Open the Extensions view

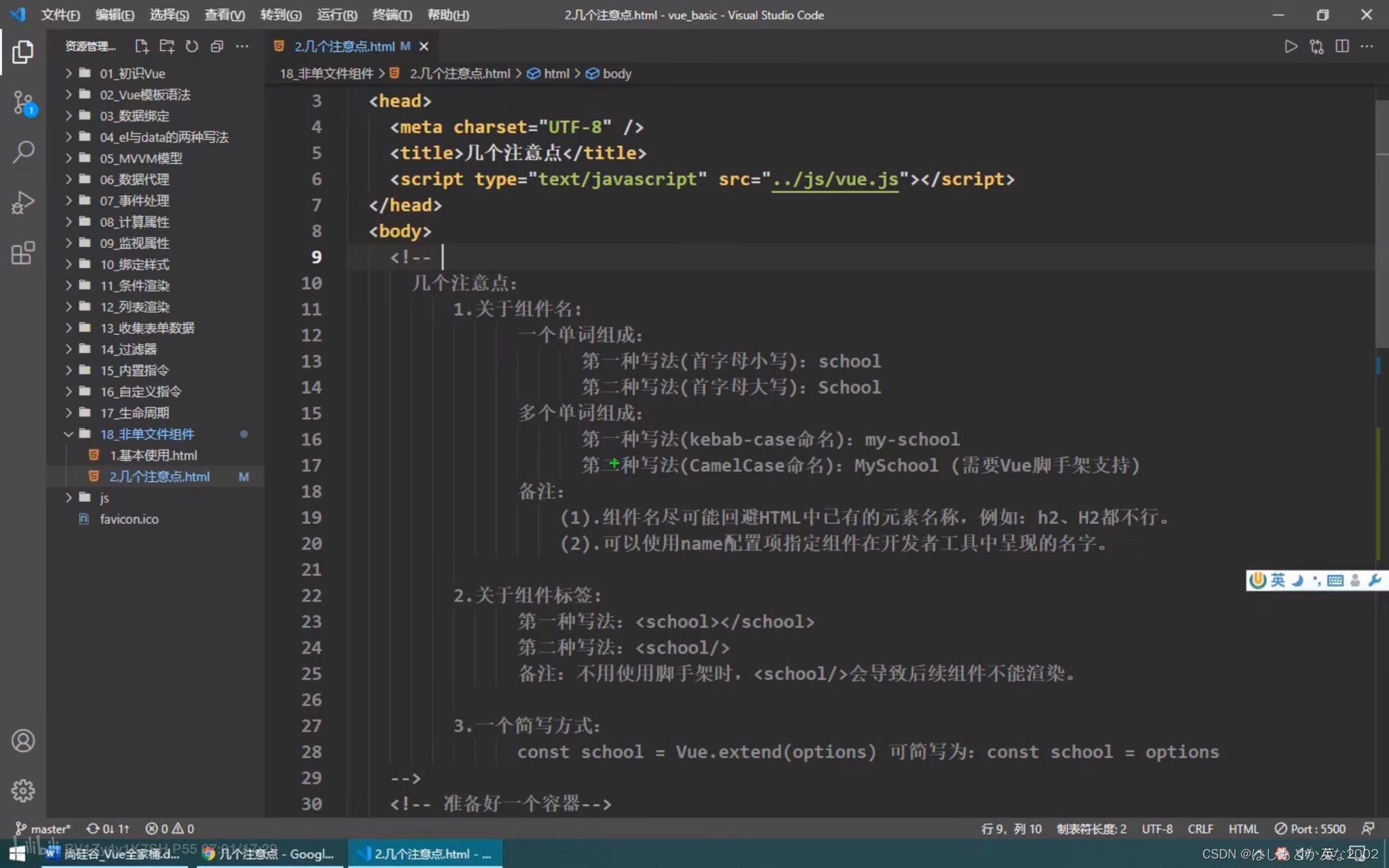(x=23, y=253)
